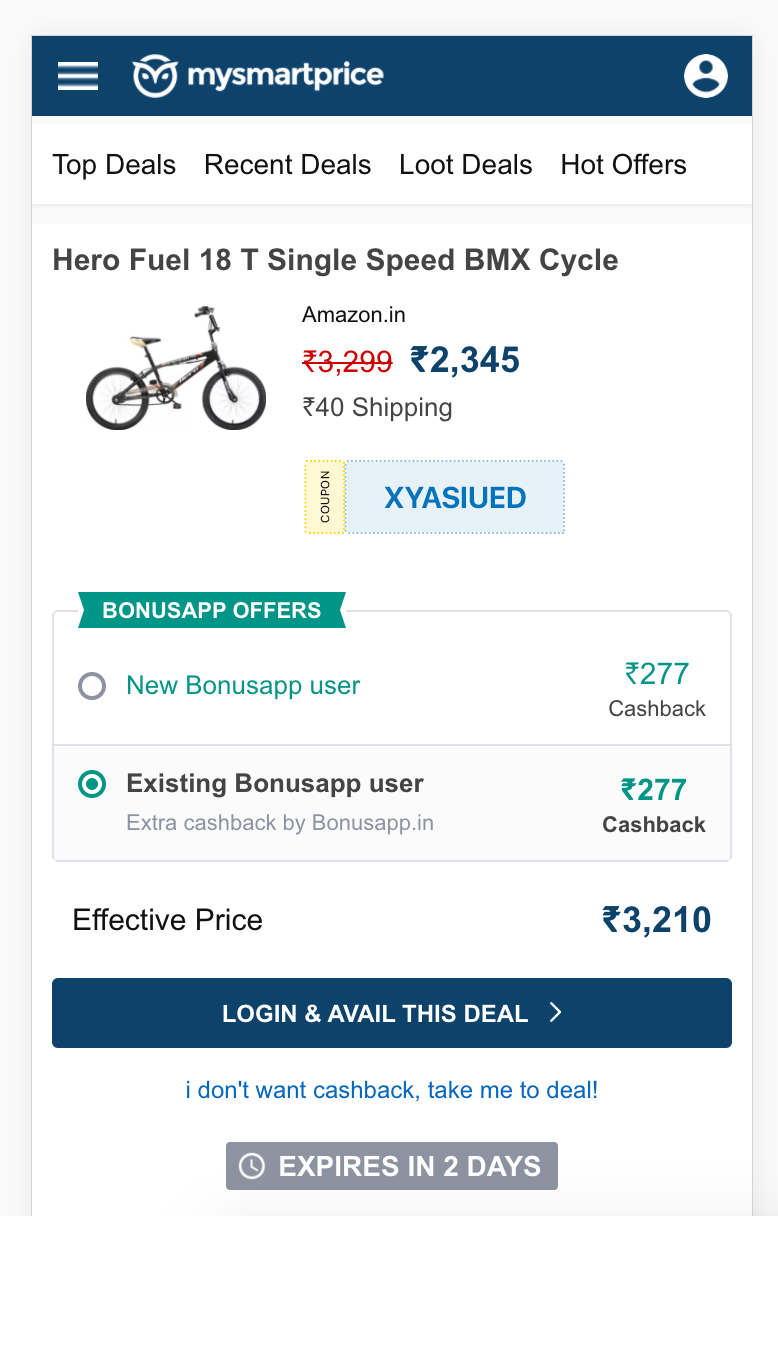Viewport: 778px width, 1350px height.
Task: Open the BMX cycle product image
Action: coord(176,368)
